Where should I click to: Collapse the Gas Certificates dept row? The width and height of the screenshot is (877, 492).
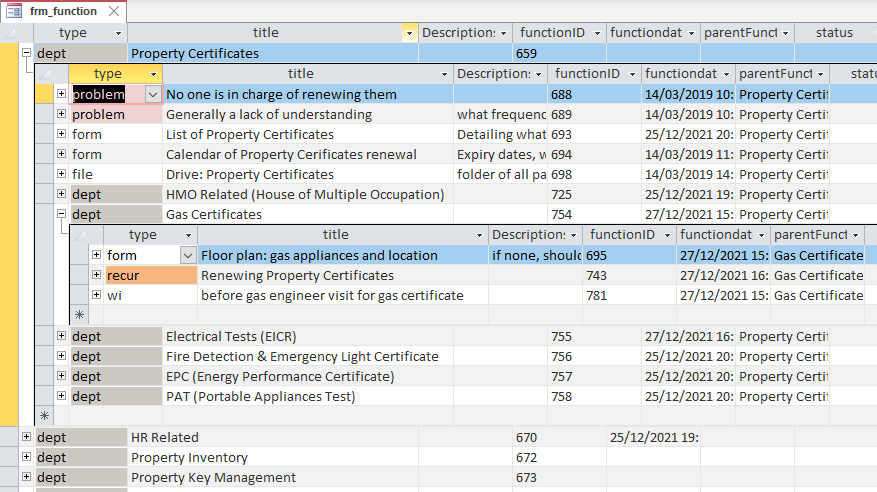(62, 214)
